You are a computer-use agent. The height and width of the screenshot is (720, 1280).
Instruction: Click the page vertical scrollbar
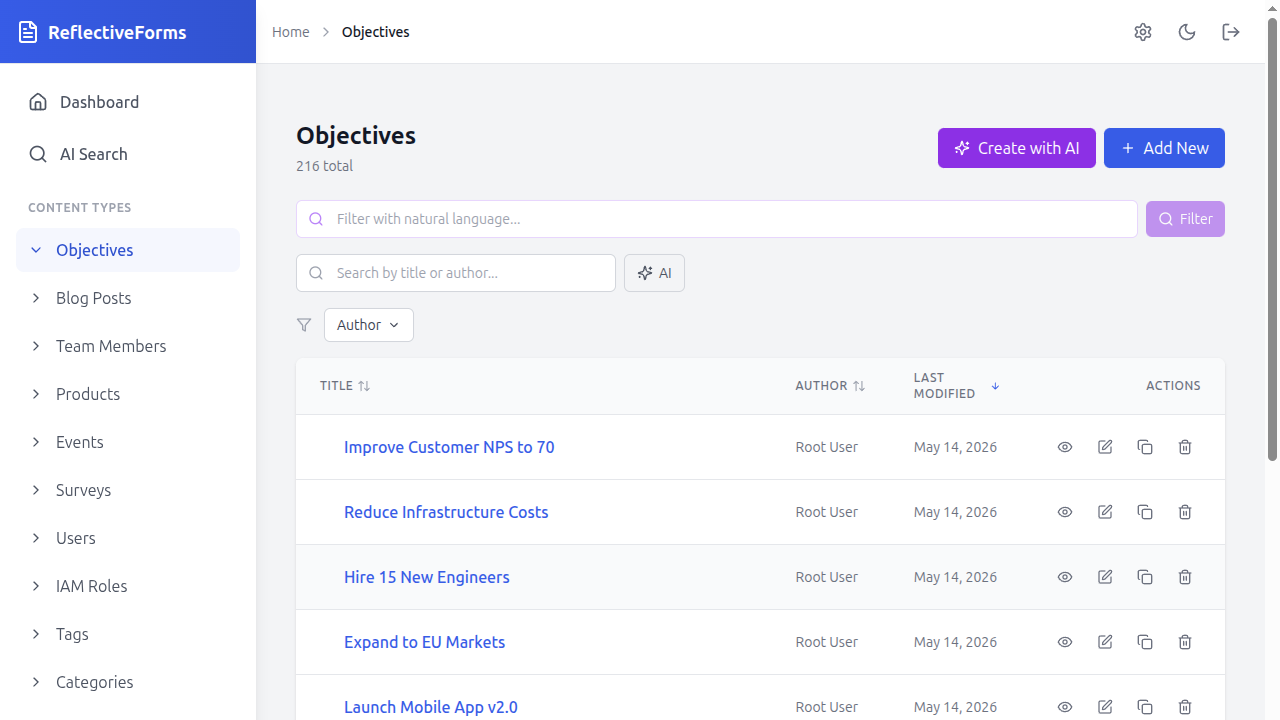(x=1272, y=240)
